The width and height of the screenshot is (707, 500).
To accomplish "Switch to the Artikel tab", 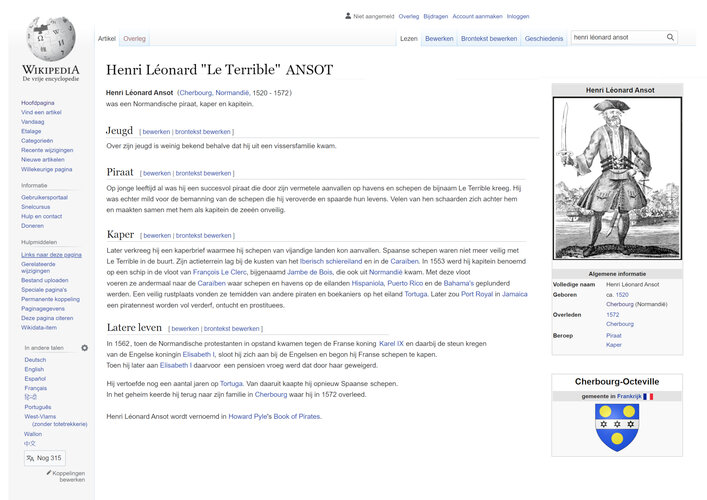I will 107,39.
